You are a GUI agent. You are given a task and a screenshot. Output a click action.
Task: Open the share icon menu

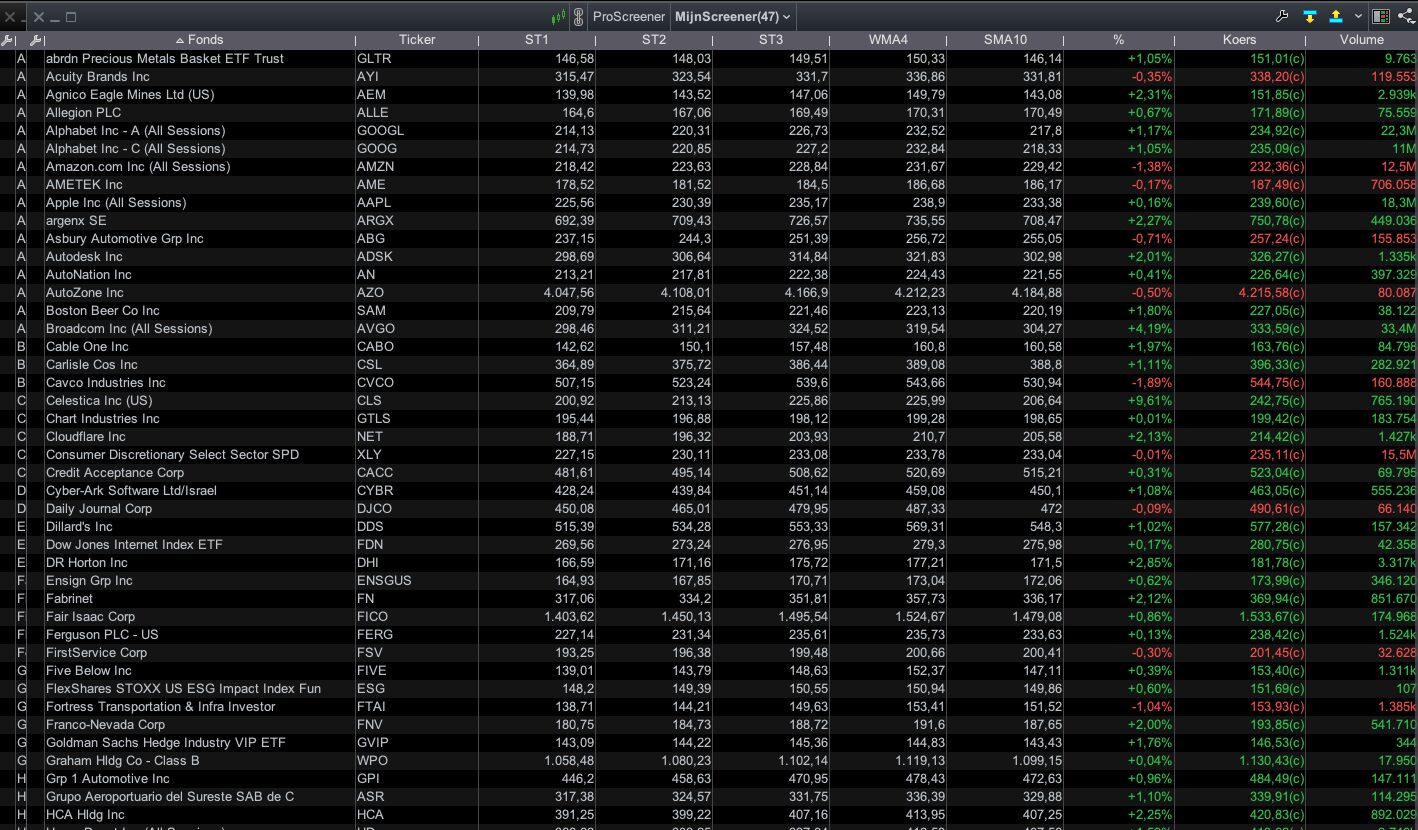coord(1405,17)
